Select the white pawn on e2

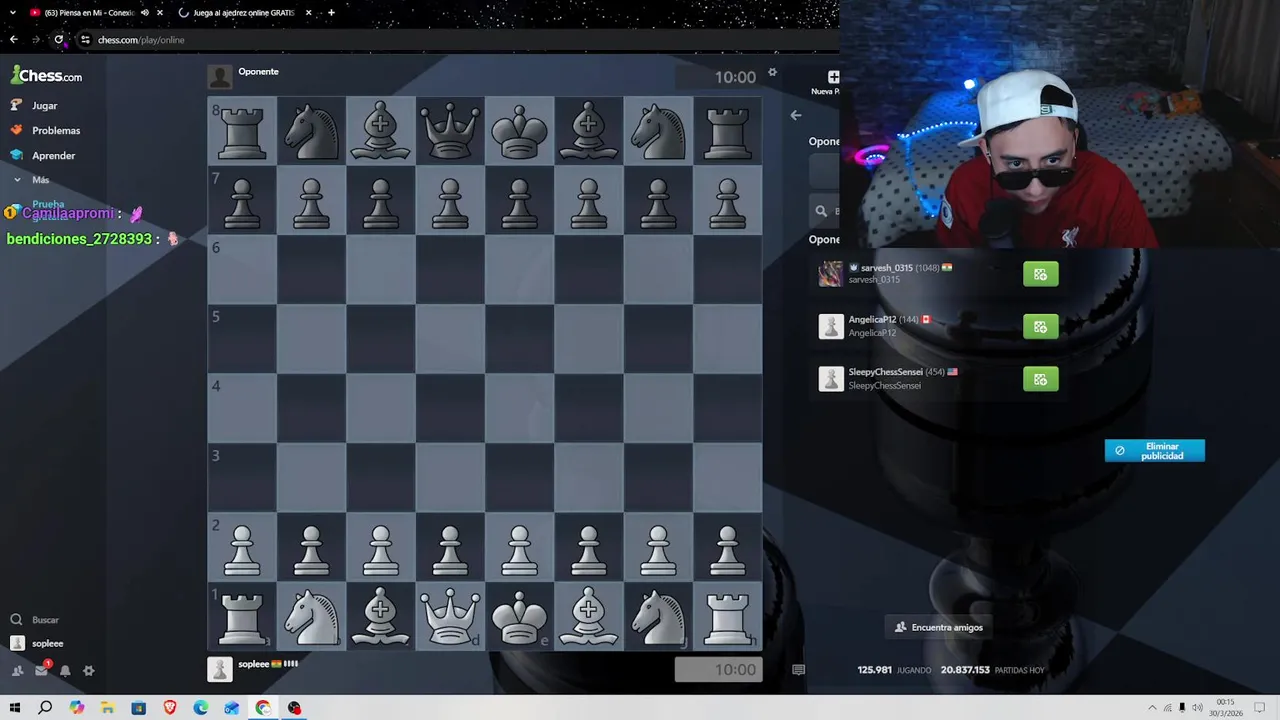tap(519, 547)
